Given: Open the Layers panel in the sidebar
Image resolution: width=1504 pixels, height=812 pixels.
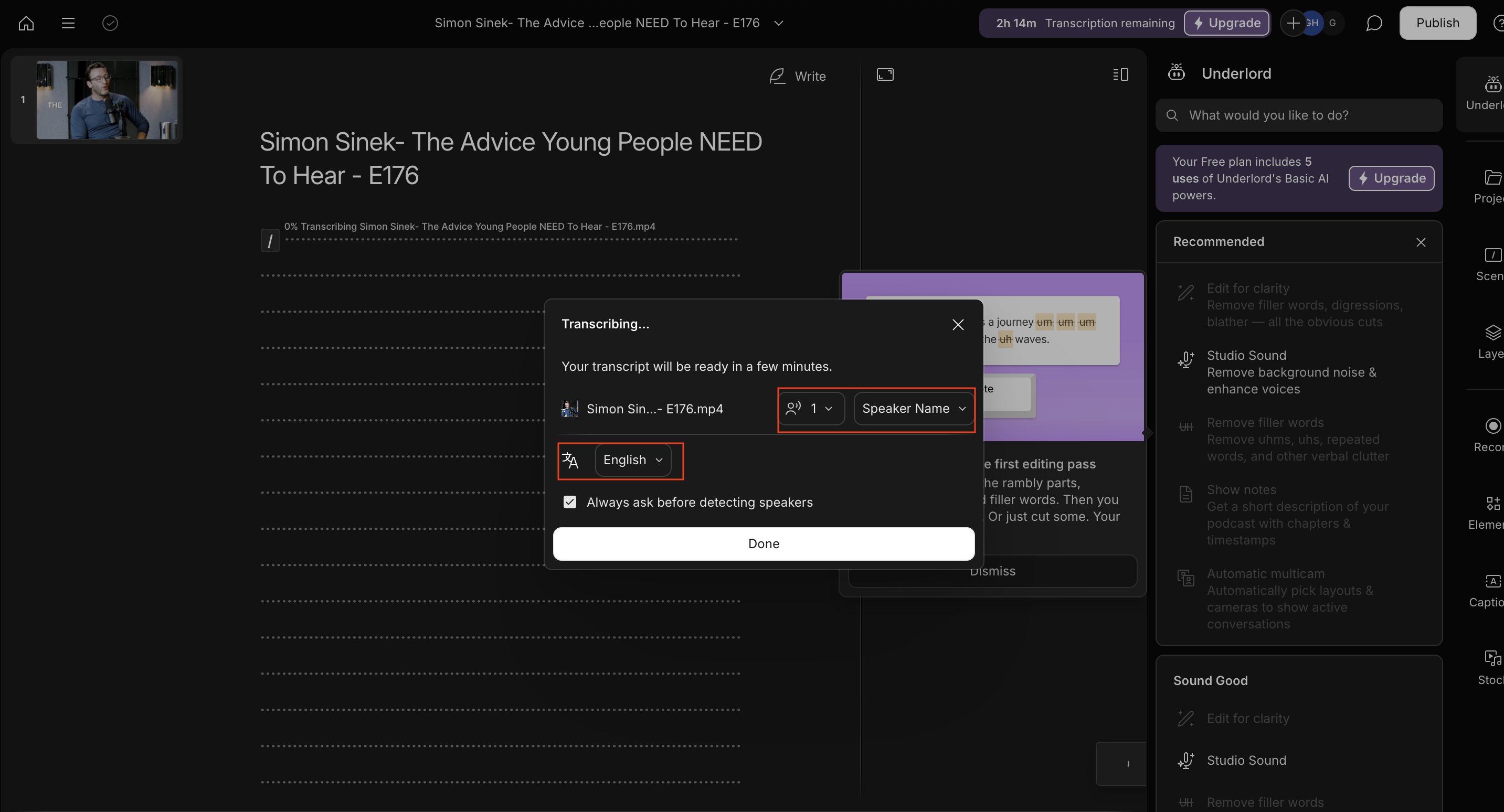Looking at the screenshot, I should click(x=1492, y=341).
